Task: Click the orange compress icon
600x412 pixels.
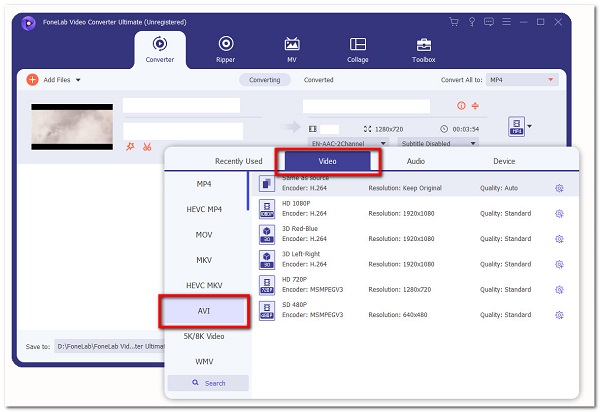Action: pyautogui.click(x=475, y=106)
